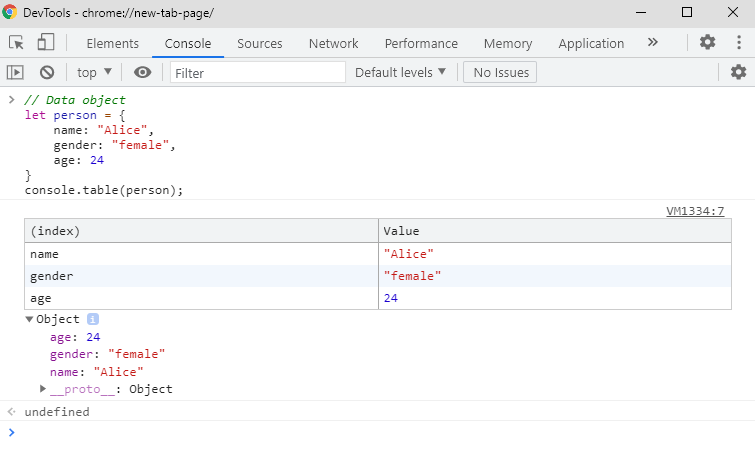Switch to the Network tab
The width and height of the screenshot is (755, 449).
pos(333,43)
